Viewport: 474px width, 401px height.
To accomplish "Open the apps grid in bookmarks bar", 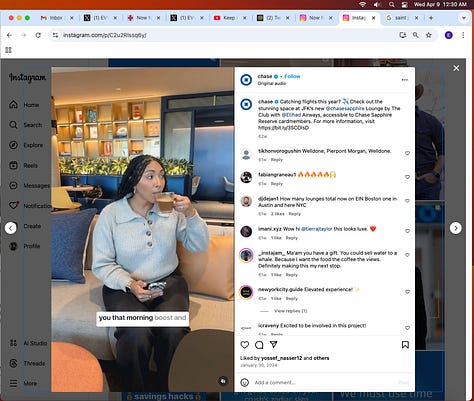I will pos(8,50).
